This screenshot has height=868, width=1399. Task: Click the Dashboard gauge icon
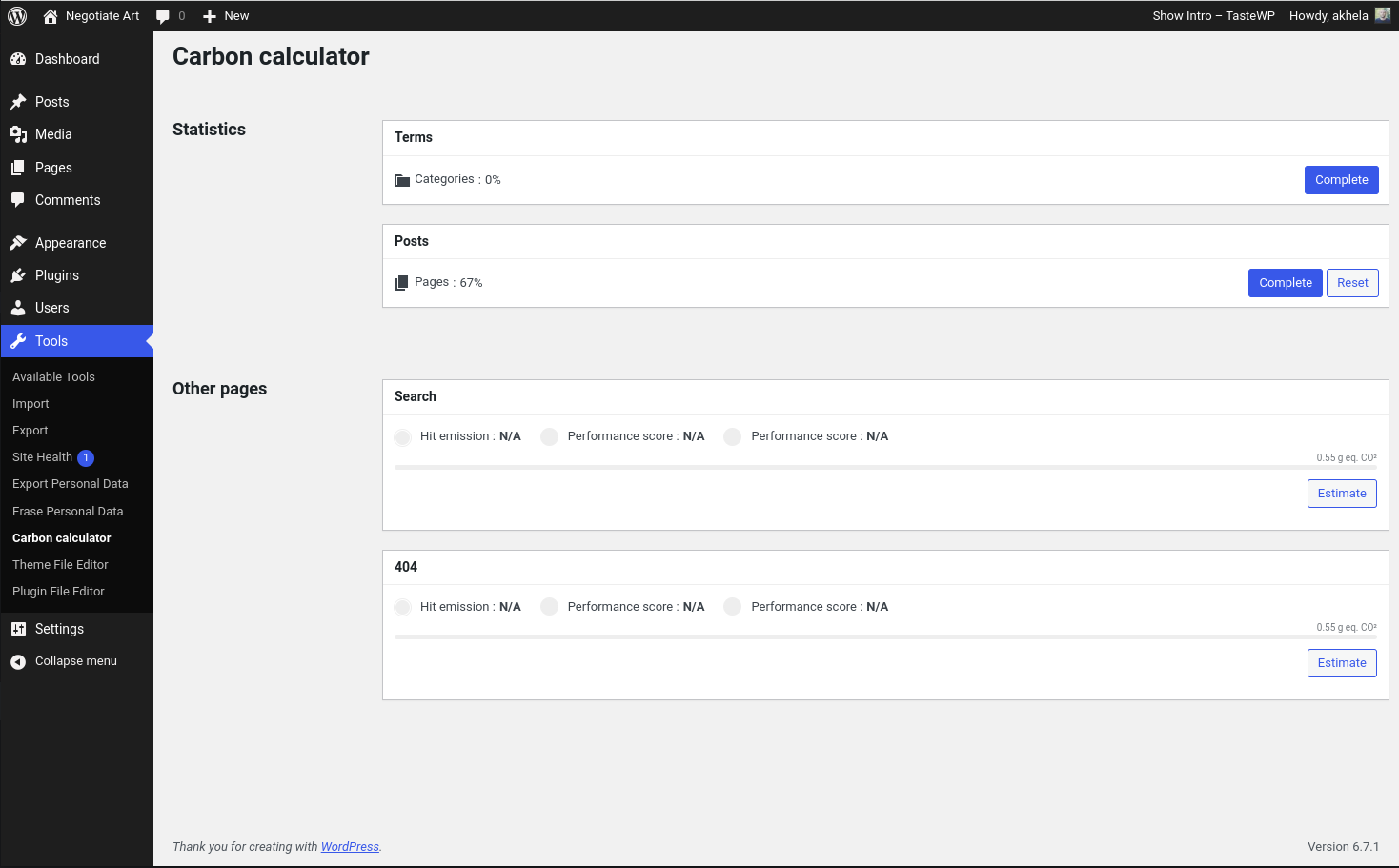click(x=18, y=59)
